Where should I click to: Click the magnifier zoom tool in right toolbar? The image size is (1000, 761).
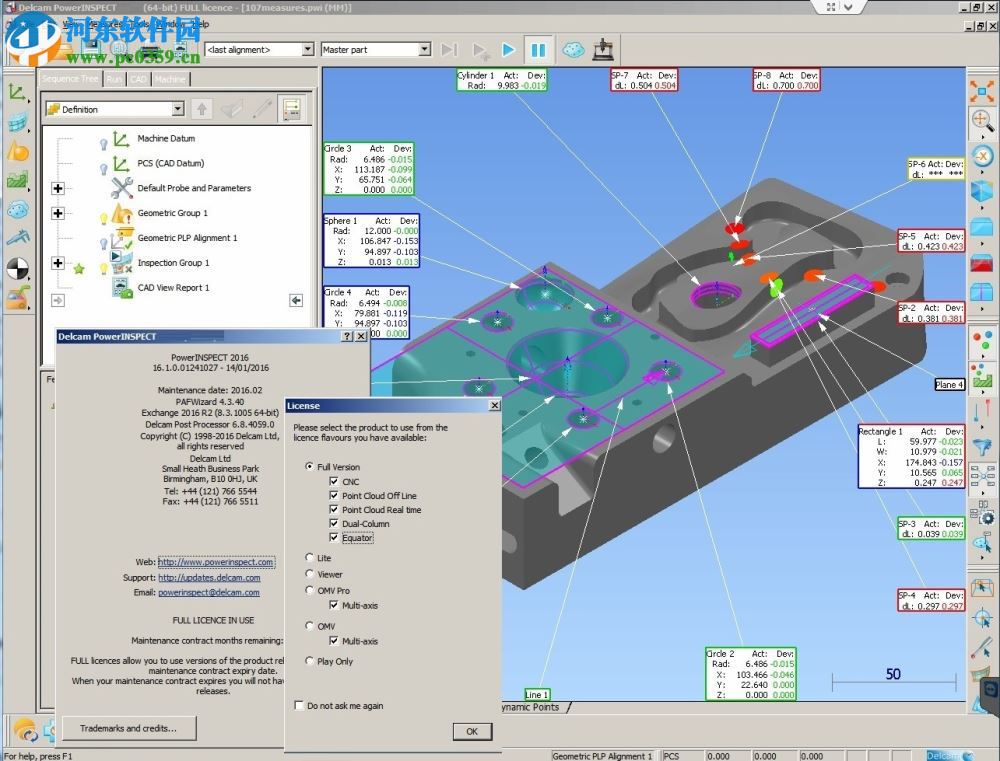[x=982, y=121]
